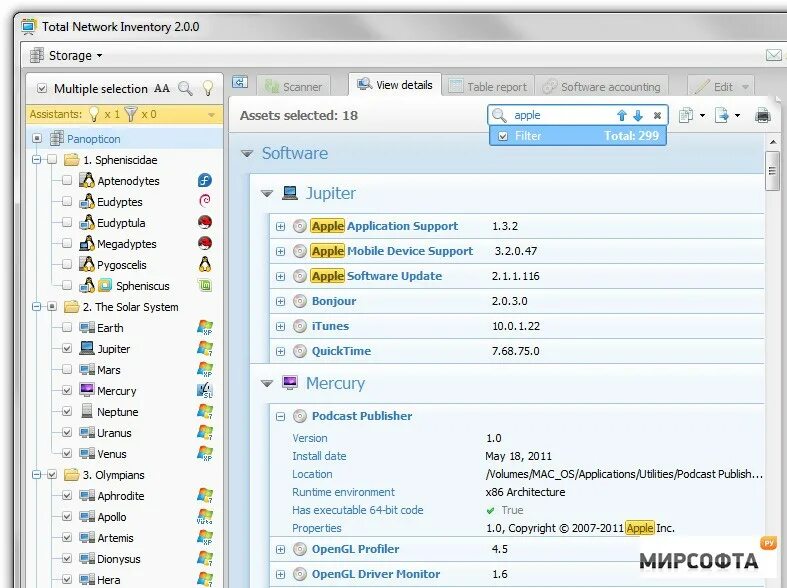
Task: Jump to next search match arrow
Action: click(638, 115)
